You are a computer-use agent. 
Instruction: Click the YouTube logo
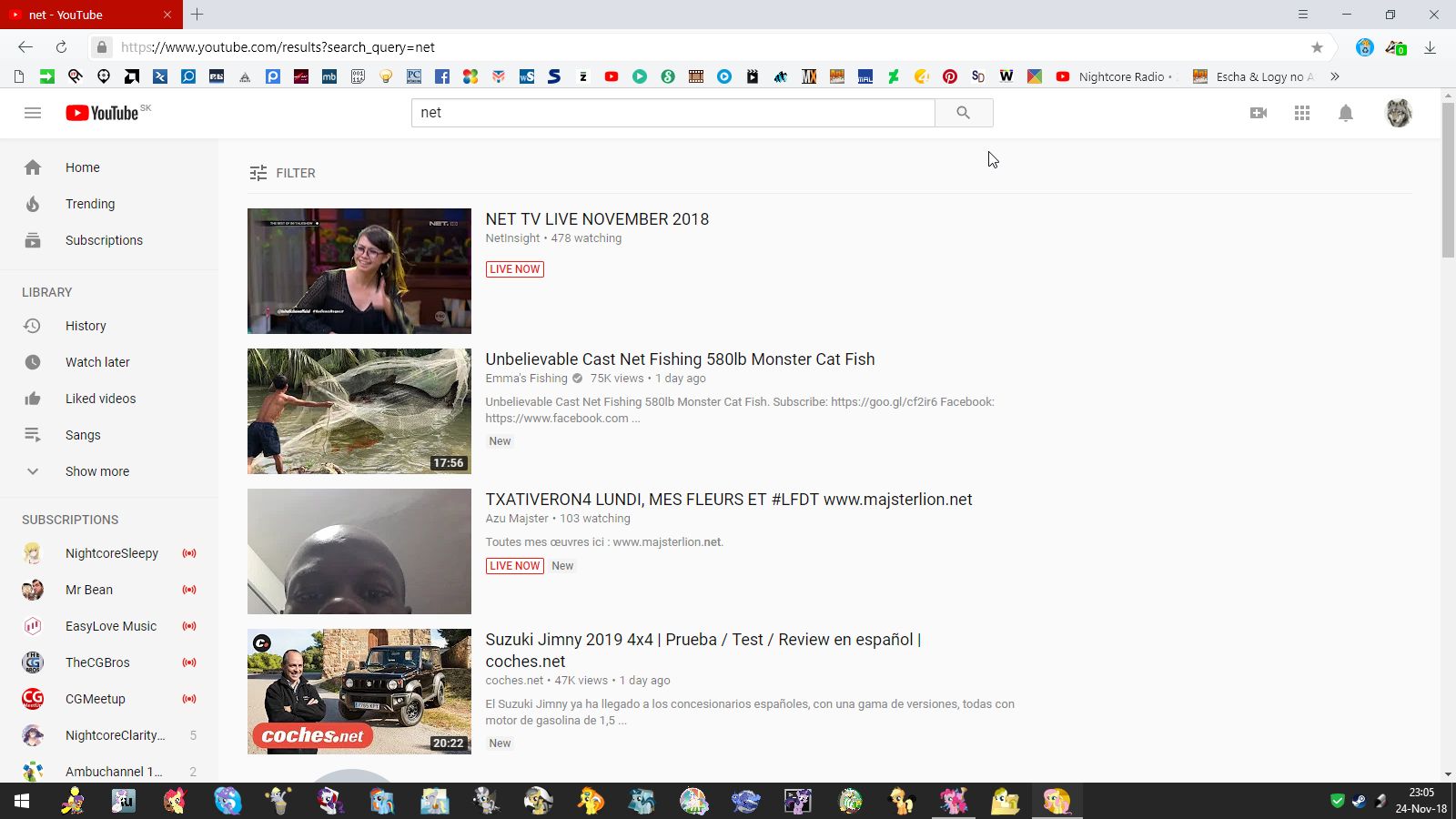[102, 113]
